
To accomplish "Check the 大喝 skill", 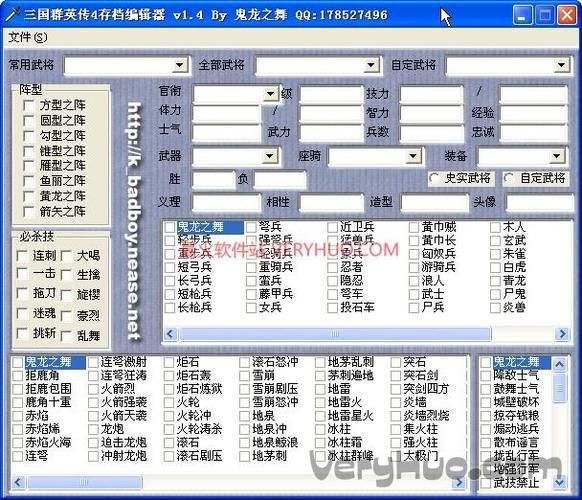I will click(x=66, y=256).
